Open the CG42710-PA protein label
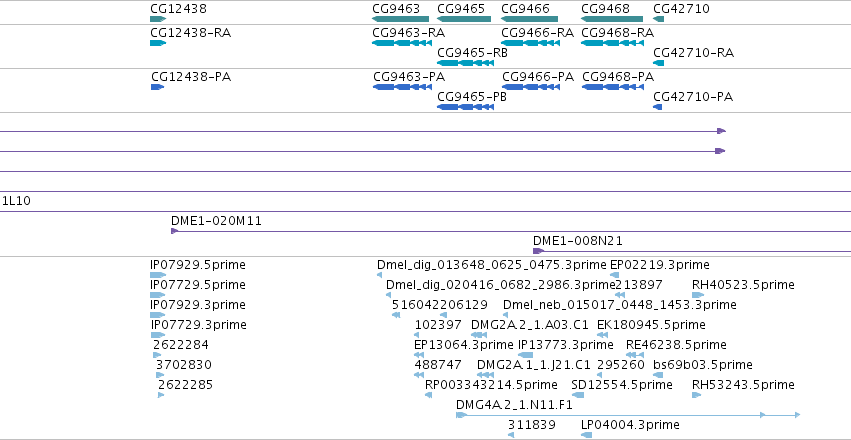This screenshot has height=440, width=851. click(x=693, y=97)
